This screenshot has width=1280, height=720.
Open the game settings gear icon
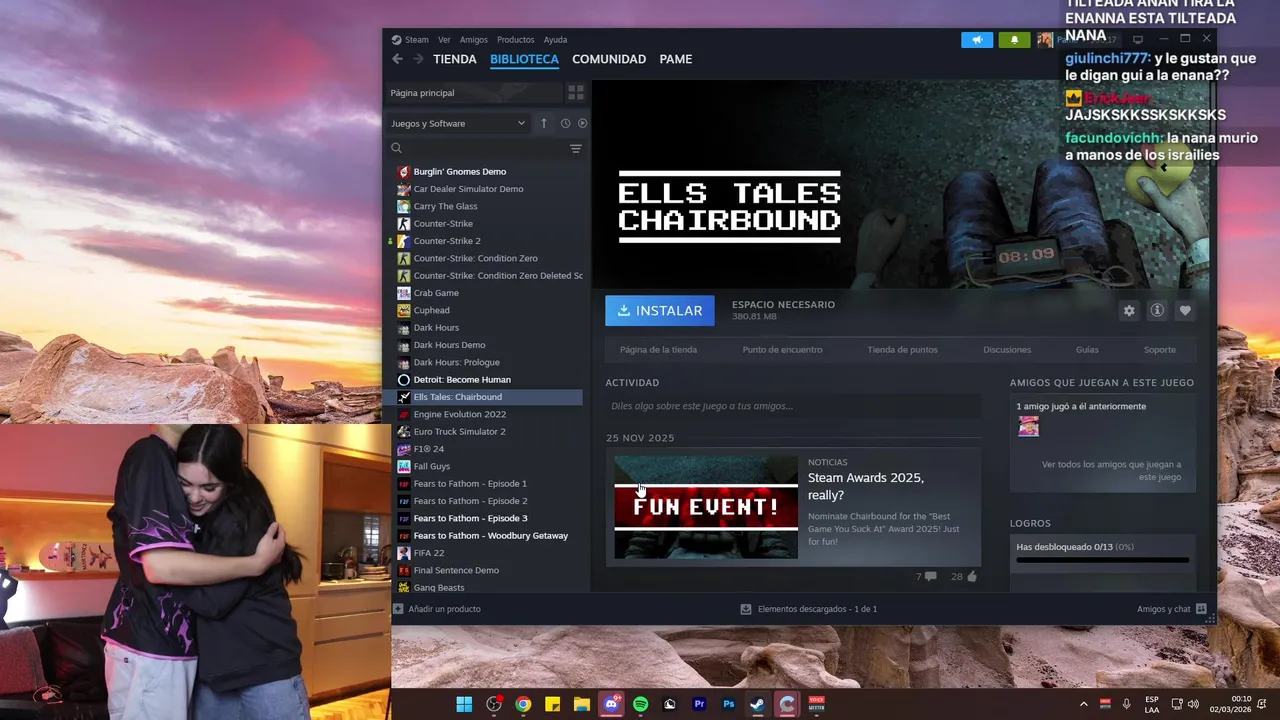(x=1129, y=311)
